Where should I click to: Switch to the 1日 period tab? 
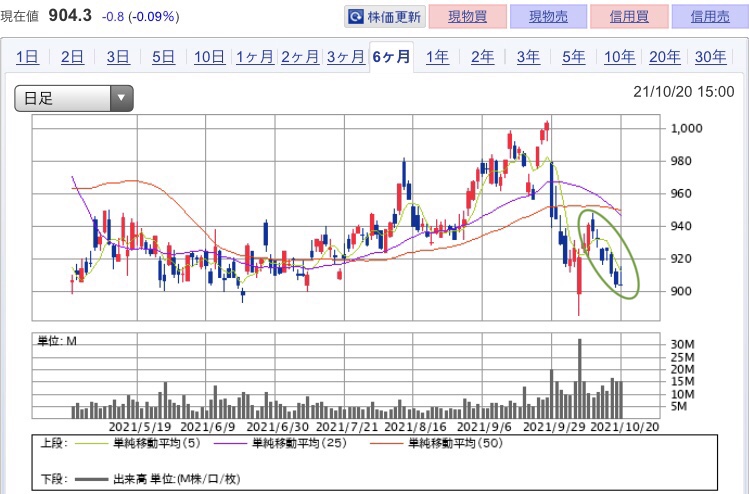[27, 57]
